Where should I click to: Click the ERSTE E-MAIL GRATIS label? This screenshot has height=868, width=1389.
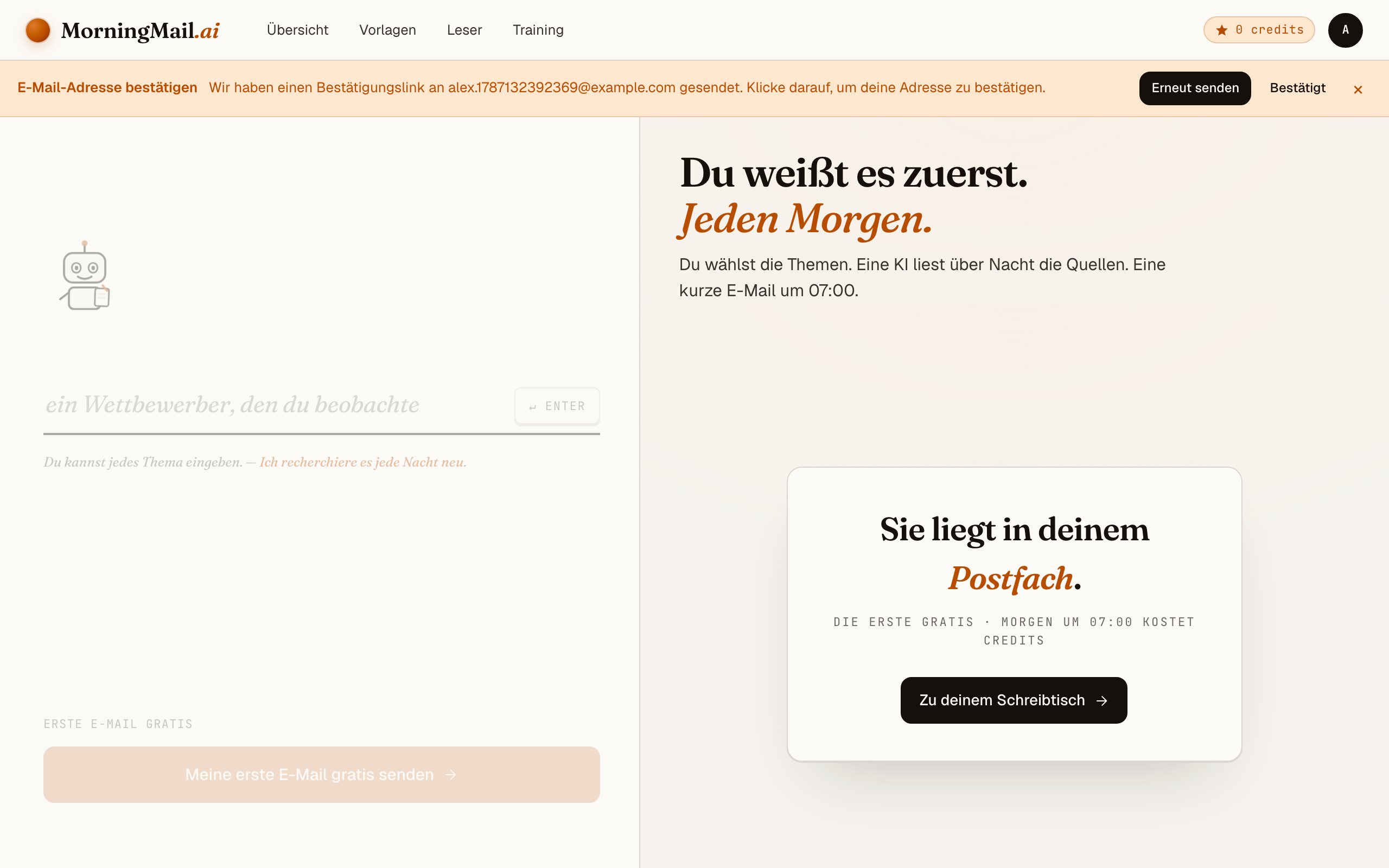pyautogui.click(x=118, y=724)
